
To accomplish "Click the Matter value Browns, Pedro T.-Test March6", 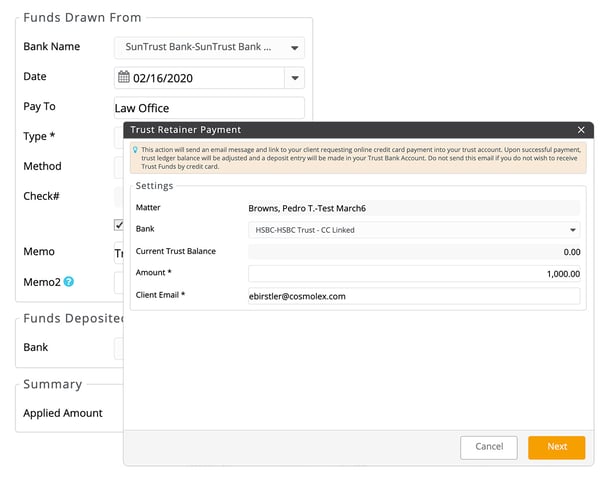I will pyautogui.click(x=307, y=208).
